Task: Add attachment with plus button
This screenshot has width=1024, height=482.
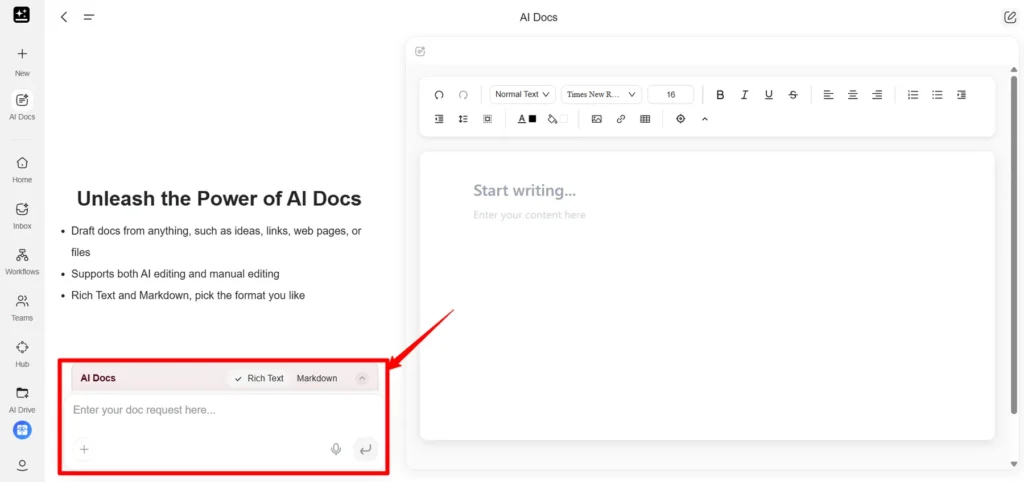Action: pos(84,449)
